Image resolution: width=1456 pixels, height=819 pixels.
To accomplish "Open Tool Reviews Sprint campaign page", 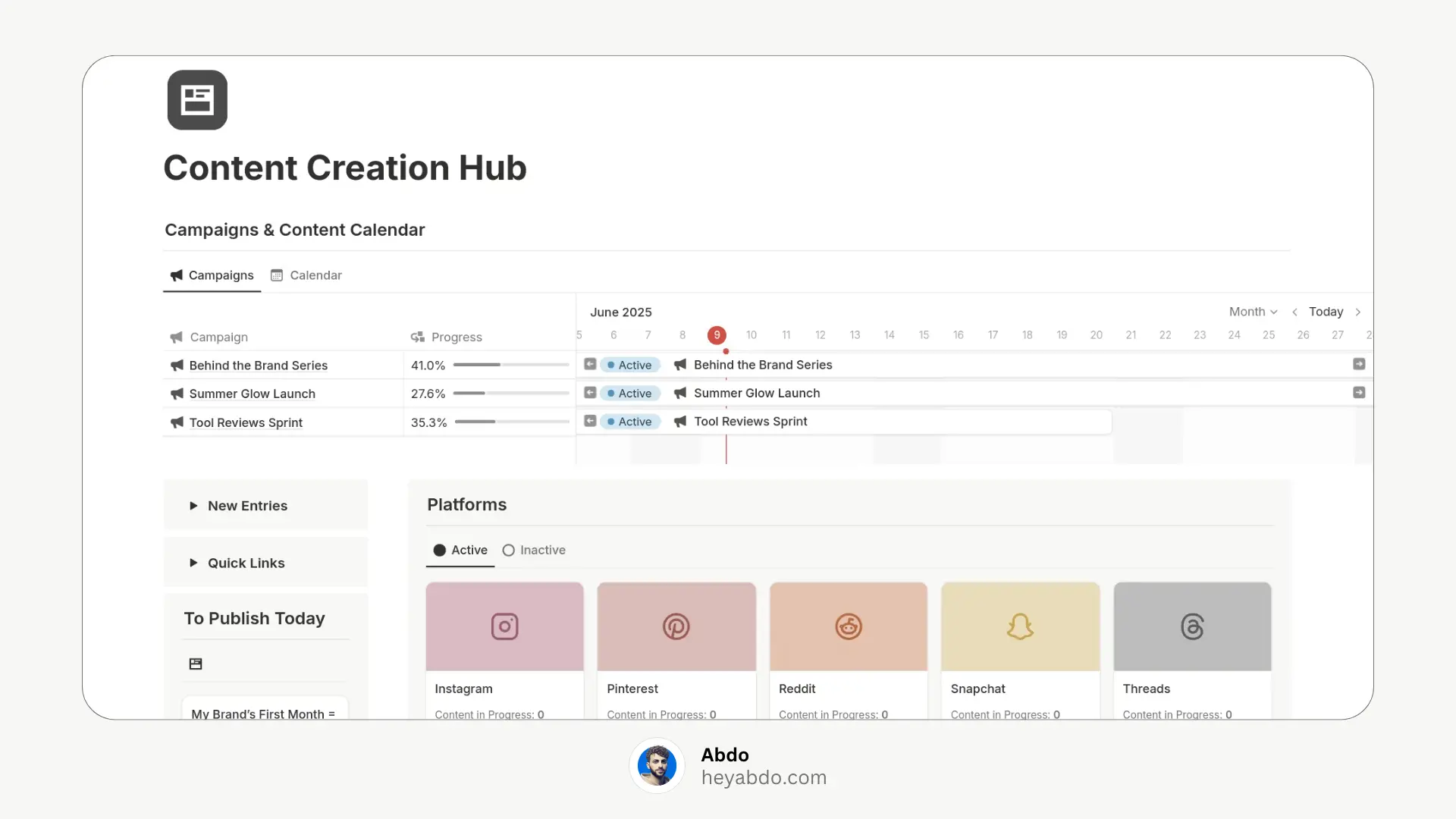I will pyautogui.click(x=246, y=422).
